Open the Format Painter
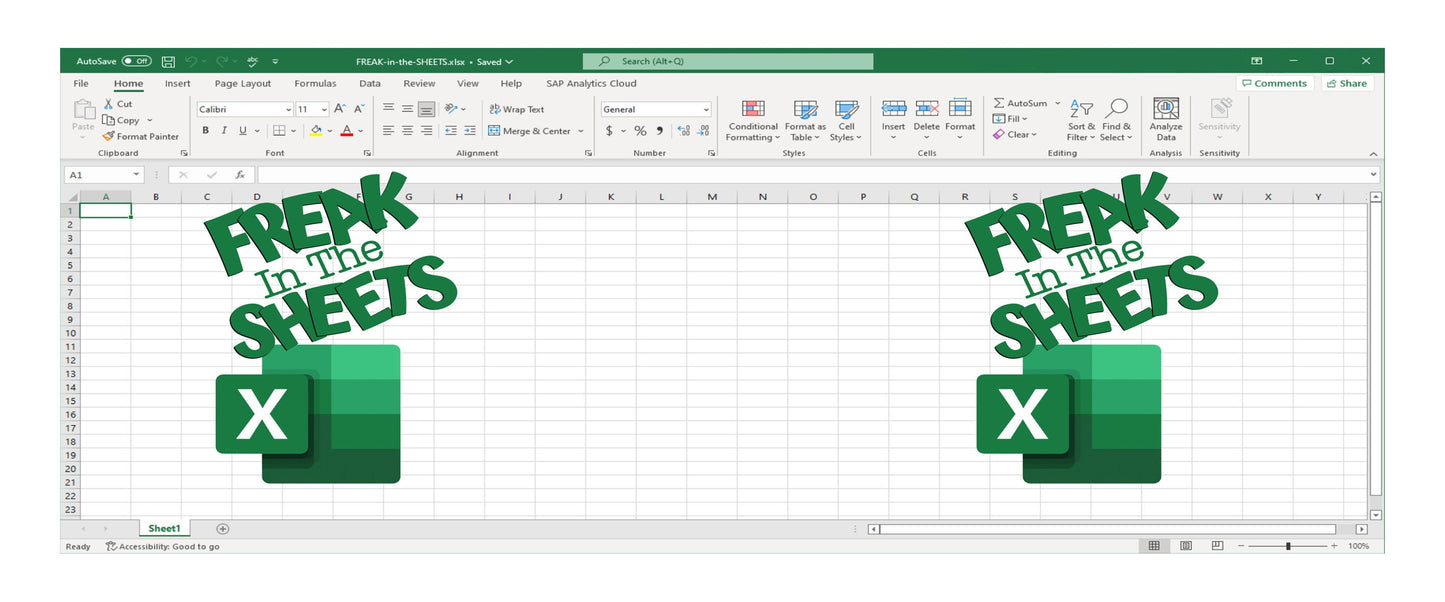 140,136
